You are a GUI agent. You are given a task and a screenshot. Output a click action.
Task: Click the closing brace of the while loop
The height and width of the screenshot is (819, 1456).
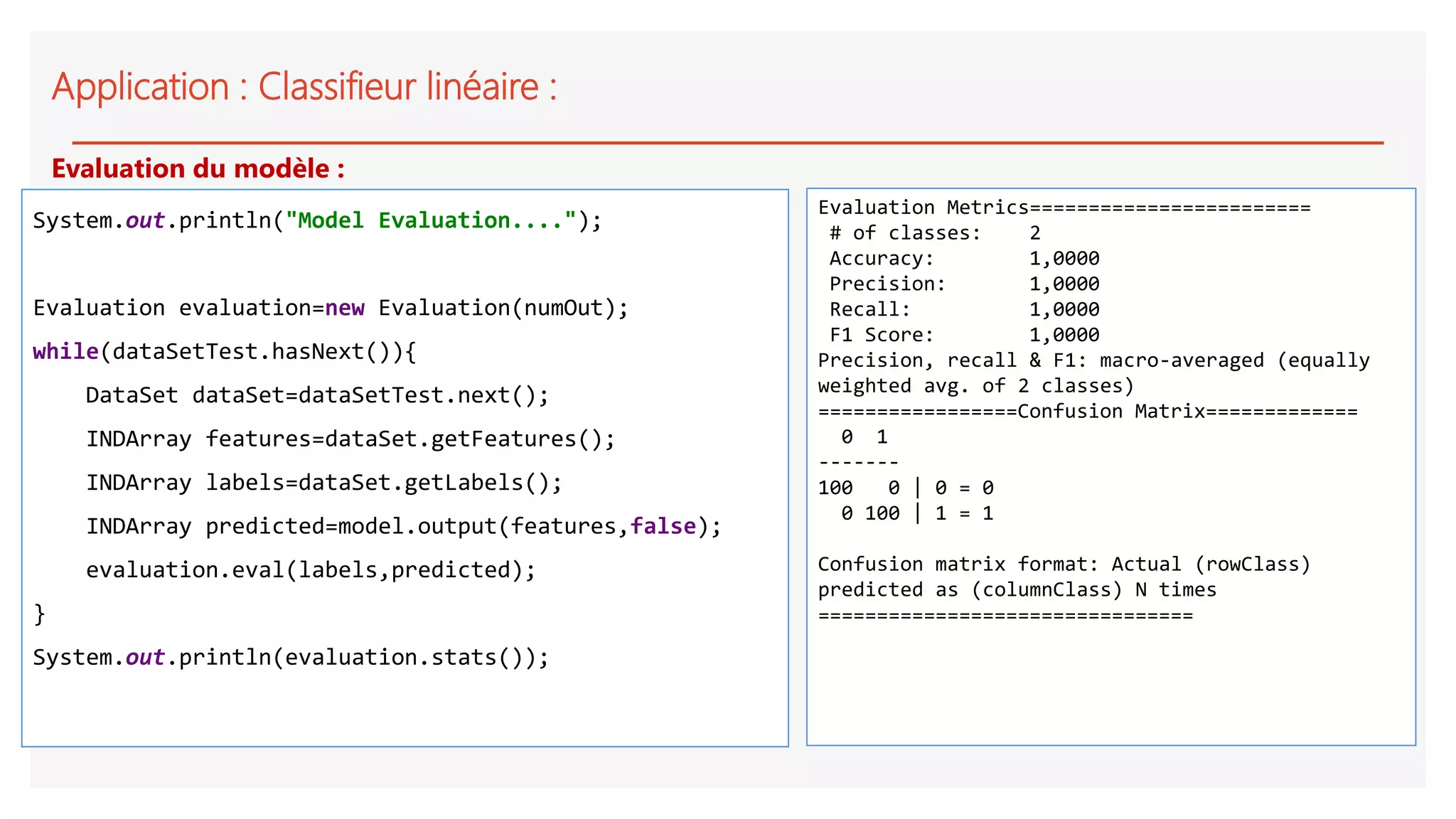click(x=39, y=614)
